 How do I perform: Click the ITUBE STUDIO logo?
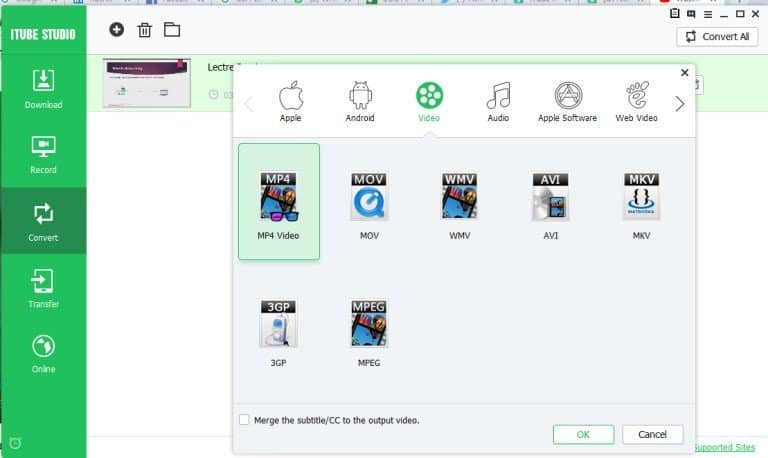43,34
